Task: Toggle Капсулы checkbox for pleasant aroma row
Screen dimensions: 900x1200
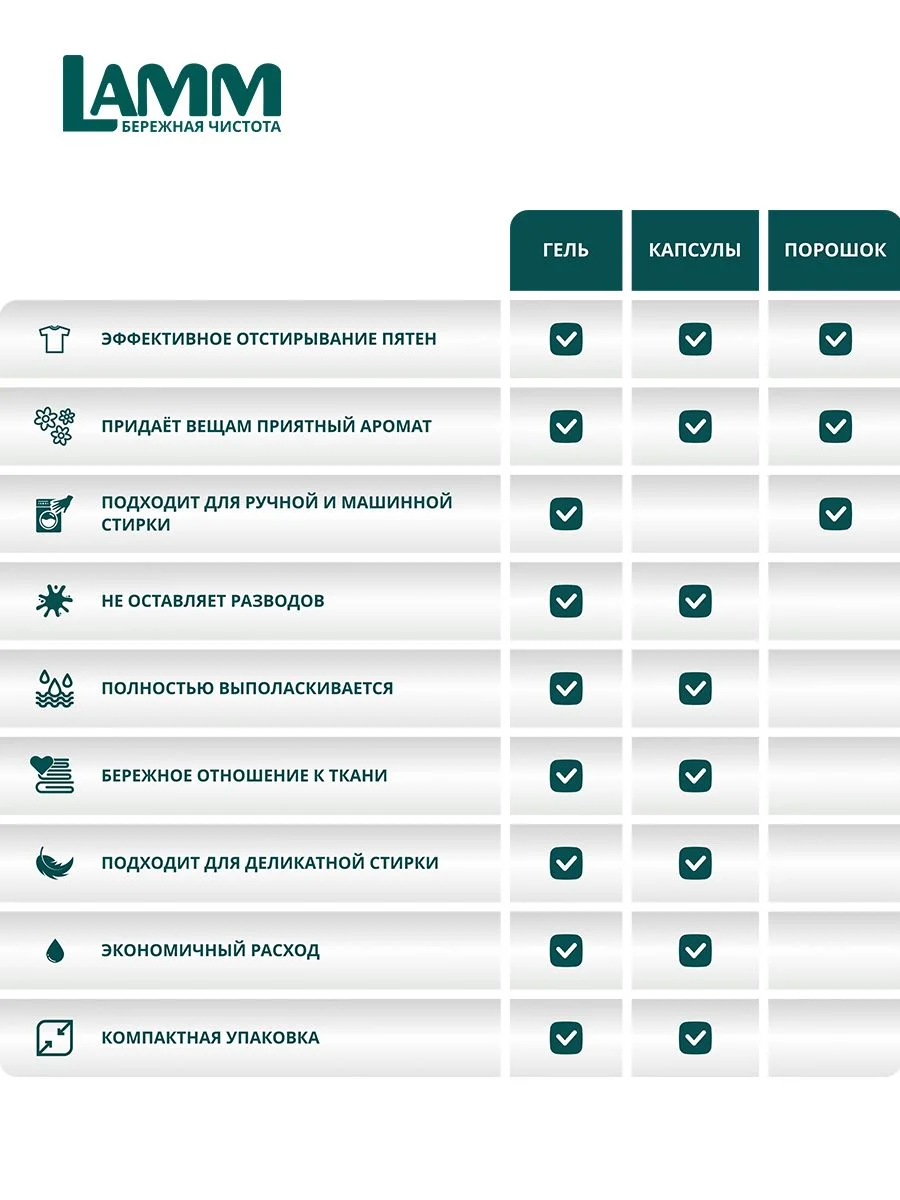Action: pyautogui.click(x=695, y=426)
